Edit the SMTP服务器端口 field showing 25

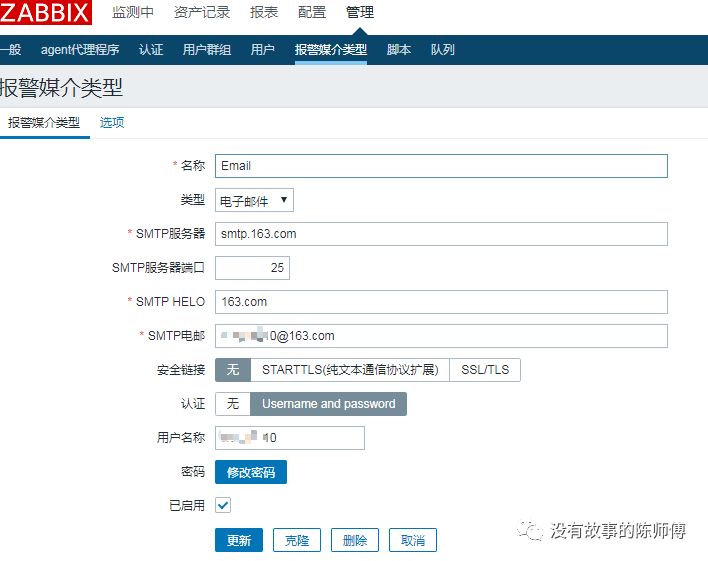252,268
